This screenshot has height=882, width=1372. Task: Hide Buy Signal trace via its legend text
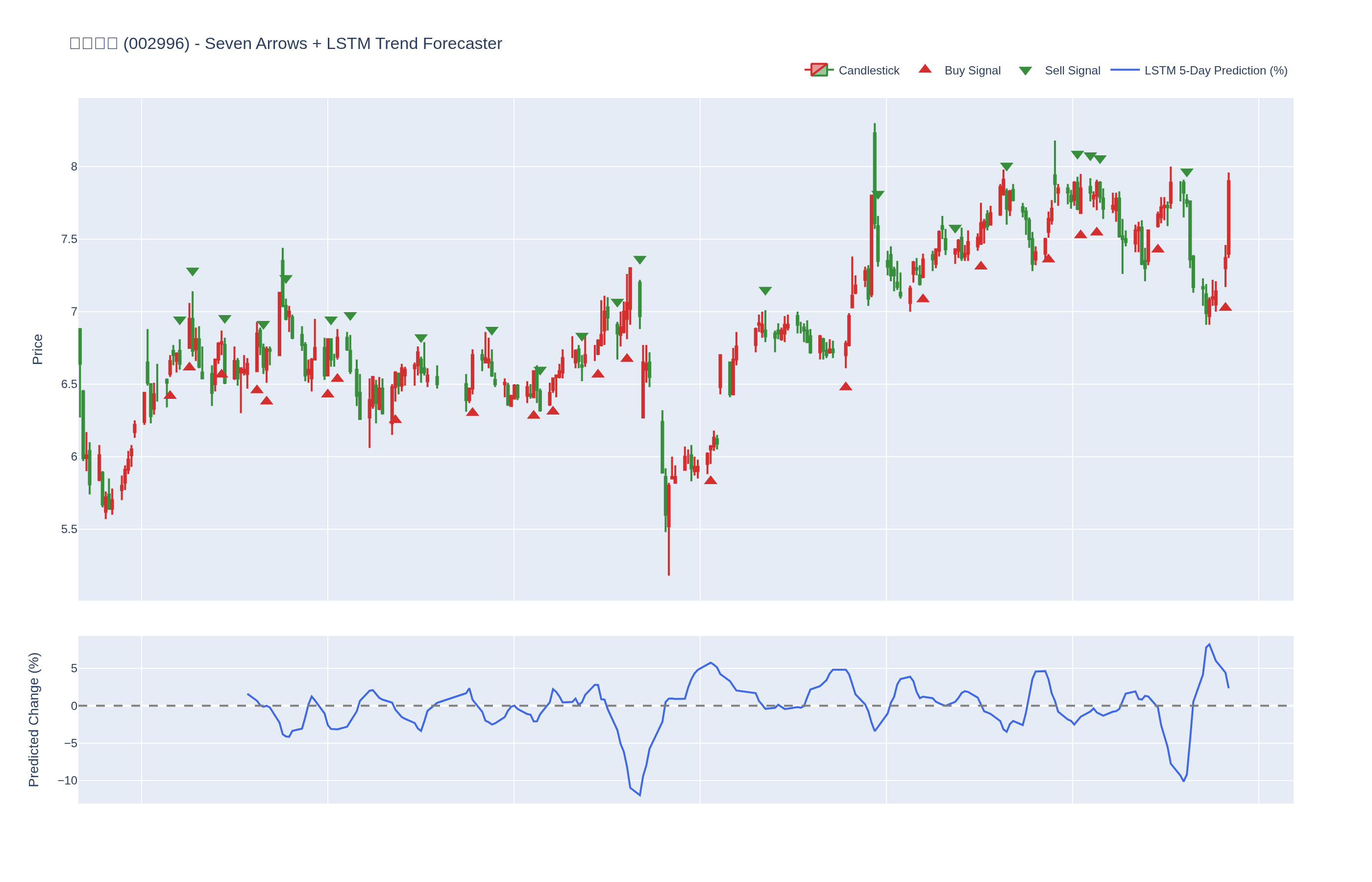972,71
